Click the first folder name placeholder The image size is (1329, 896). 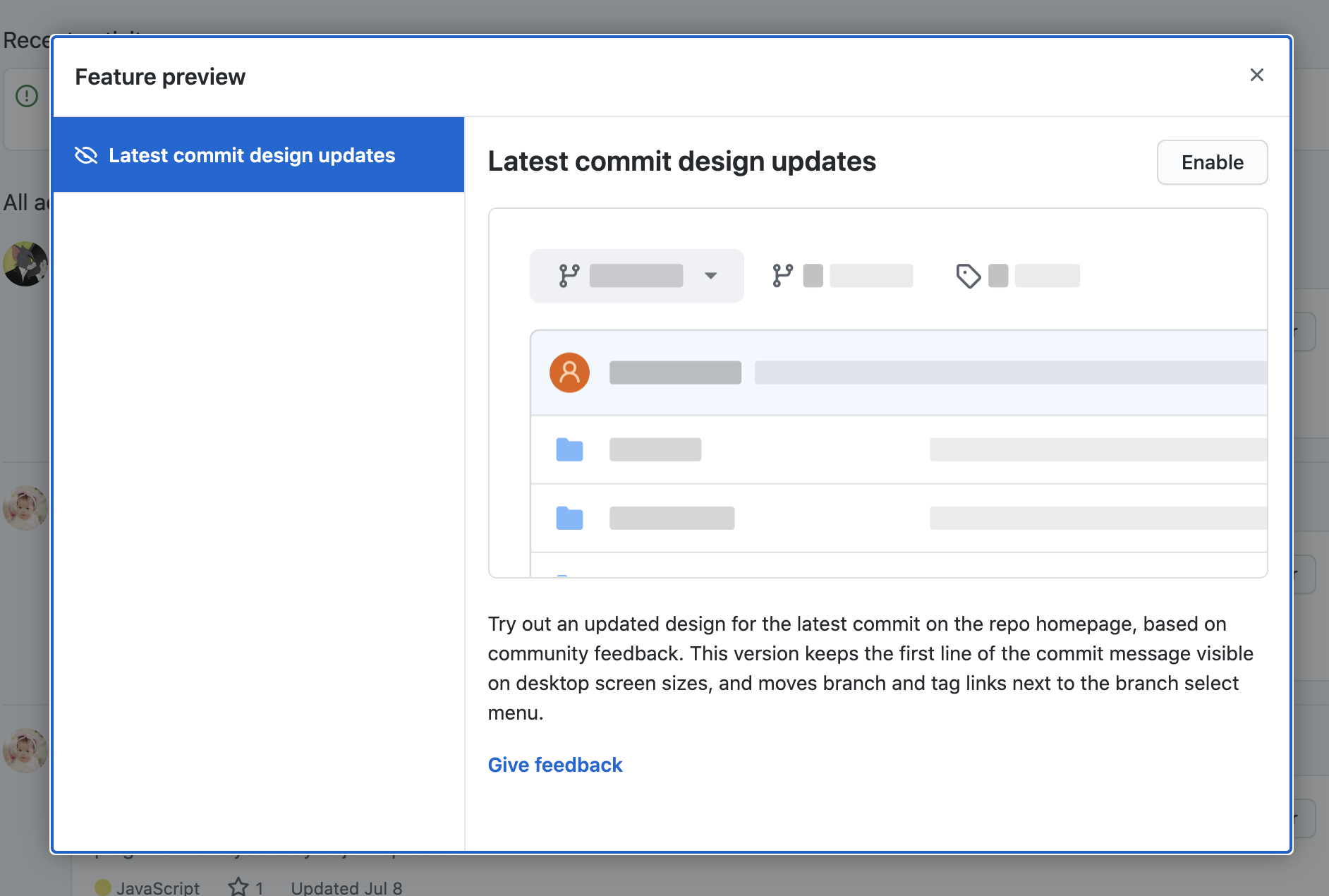pos(655,449)
